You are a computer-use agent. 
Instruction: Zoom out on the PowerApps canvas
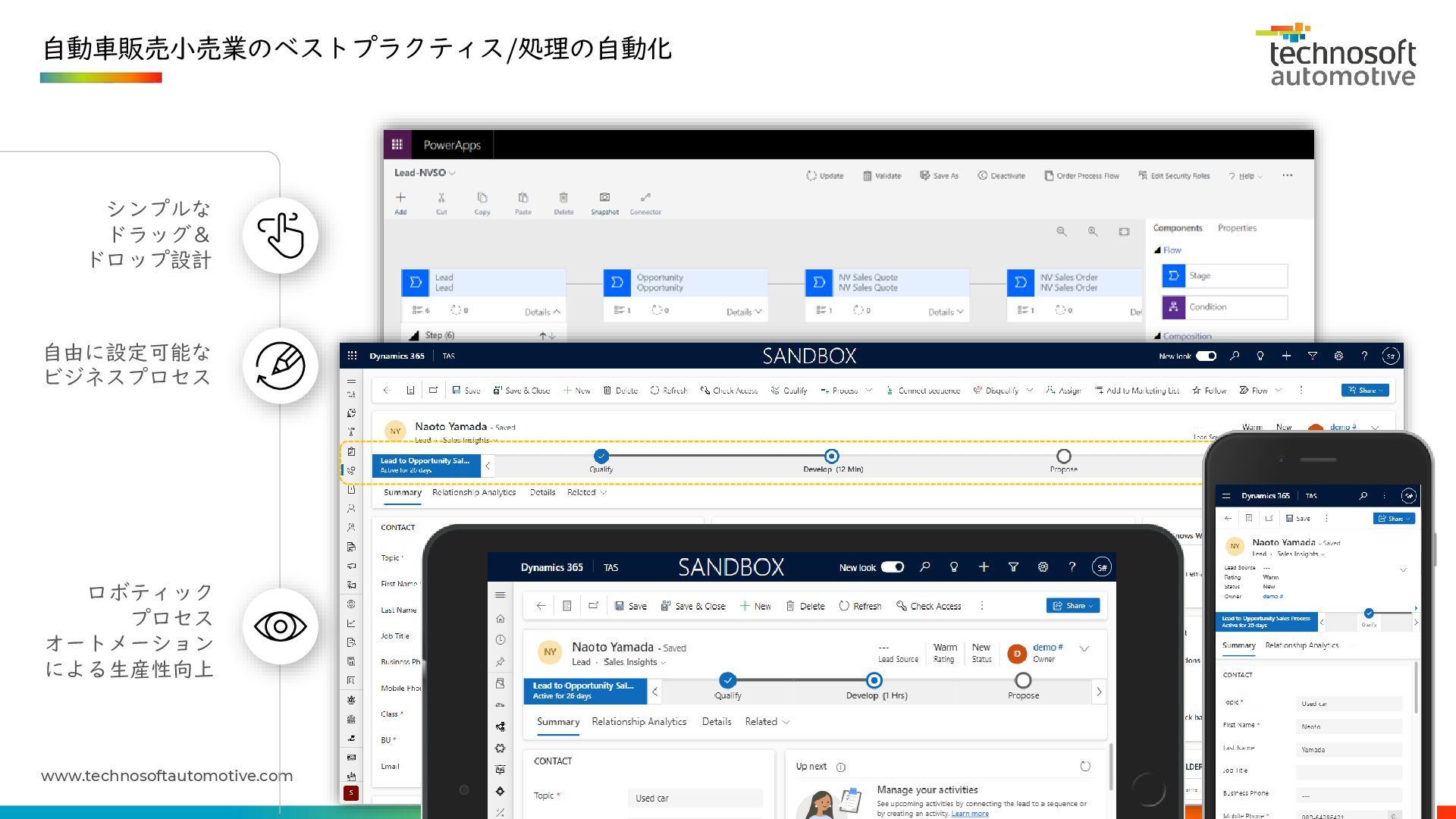pos(1062,231)
